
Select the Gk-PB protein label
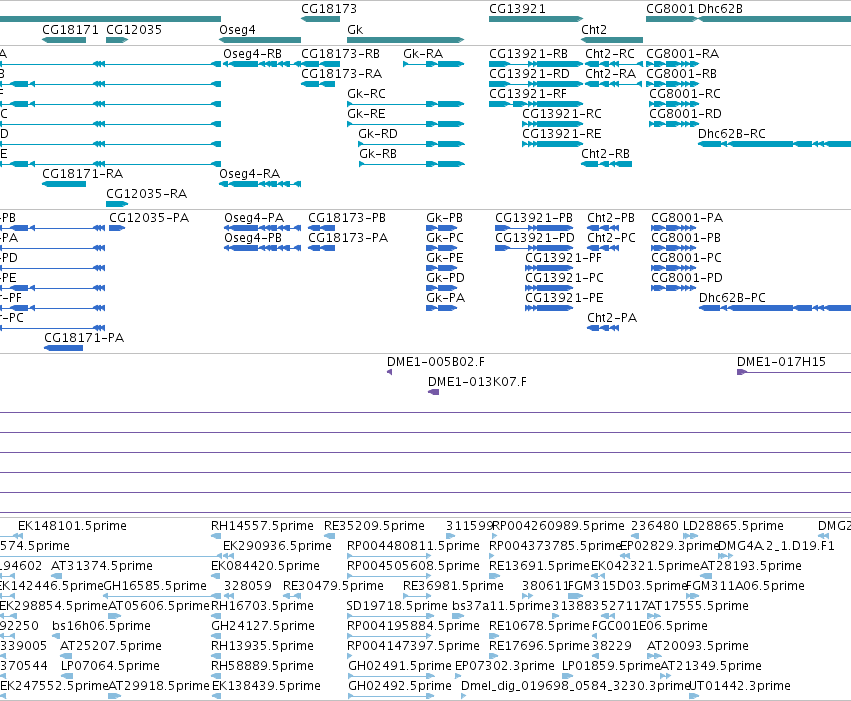(444, 218)
